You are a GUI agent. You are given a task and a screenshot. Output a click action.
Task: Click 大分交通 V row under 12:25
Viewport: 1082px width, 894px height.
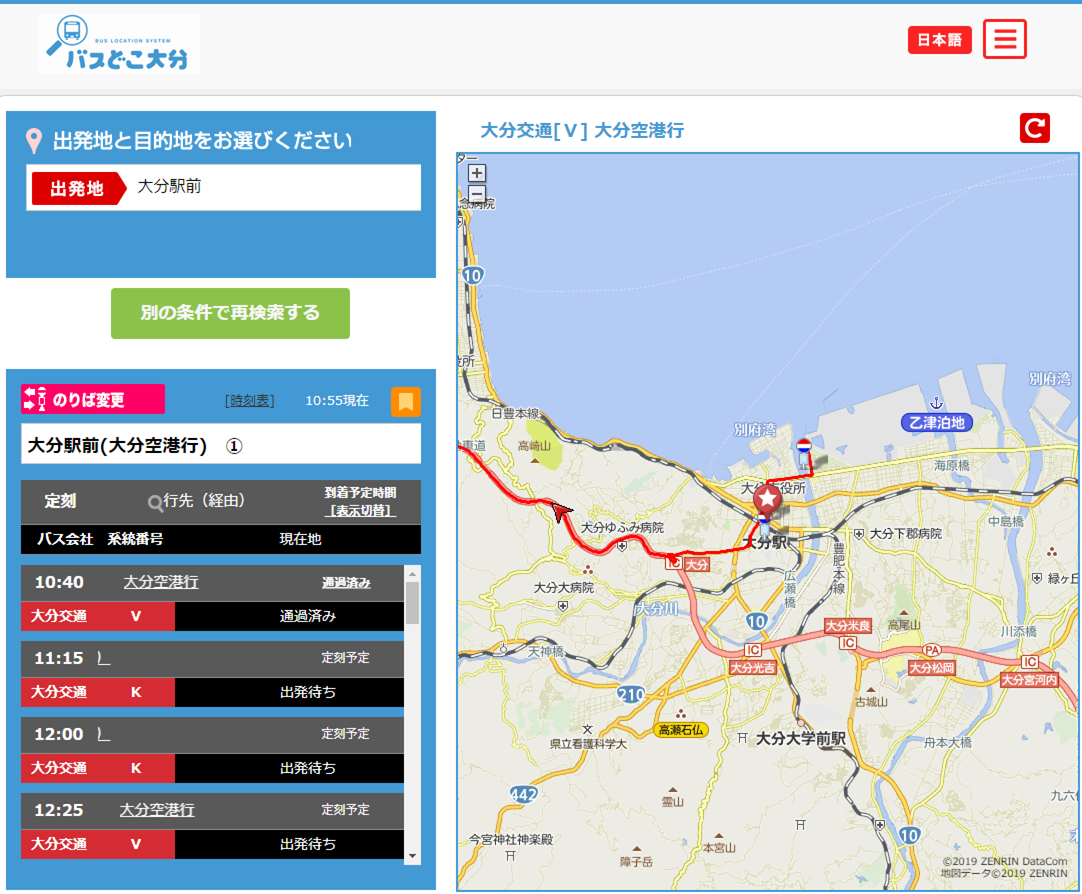pos(213,844)
